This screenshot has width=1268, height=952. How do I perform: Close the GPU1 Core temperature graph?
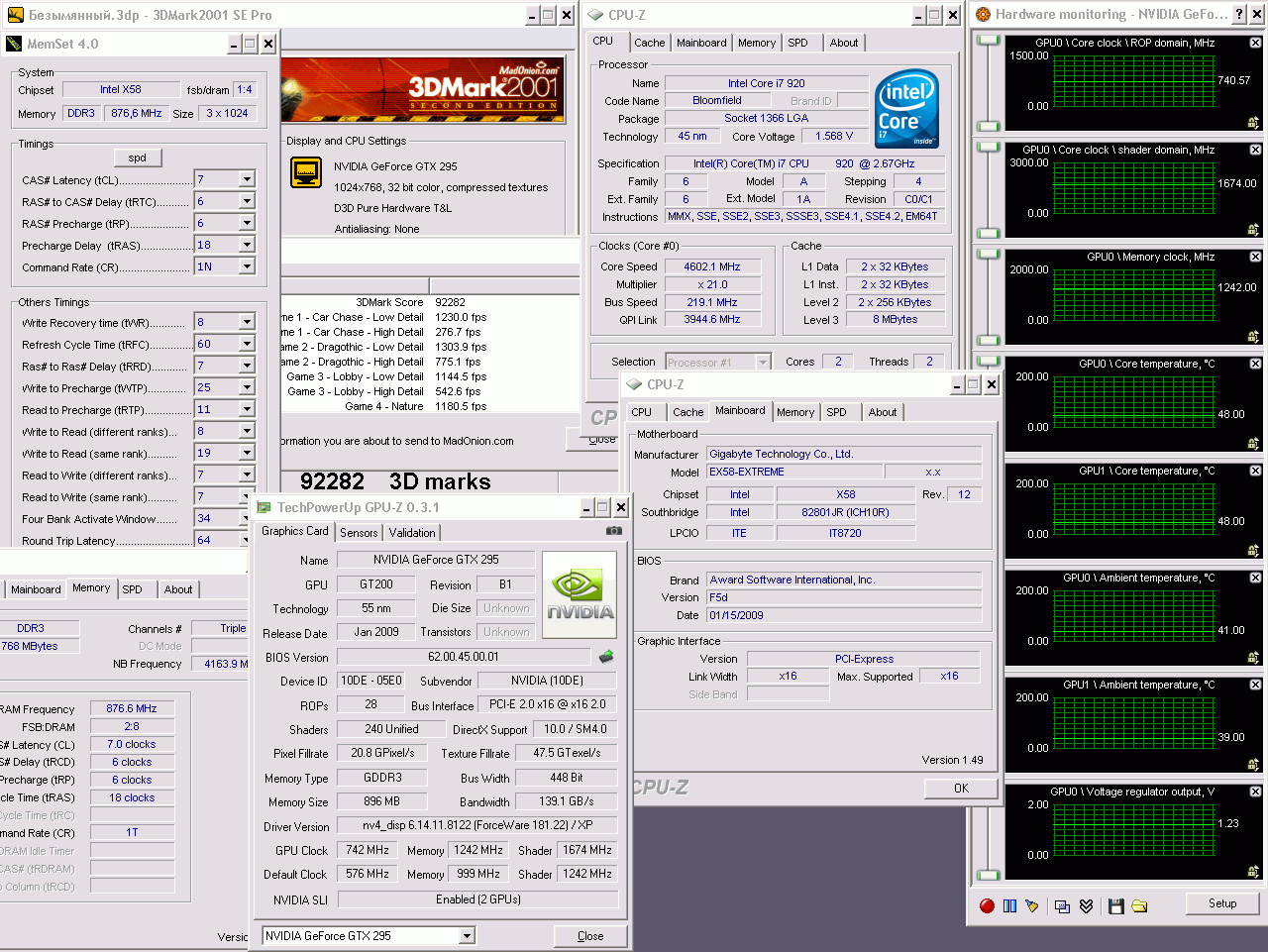coord(1255,471)
